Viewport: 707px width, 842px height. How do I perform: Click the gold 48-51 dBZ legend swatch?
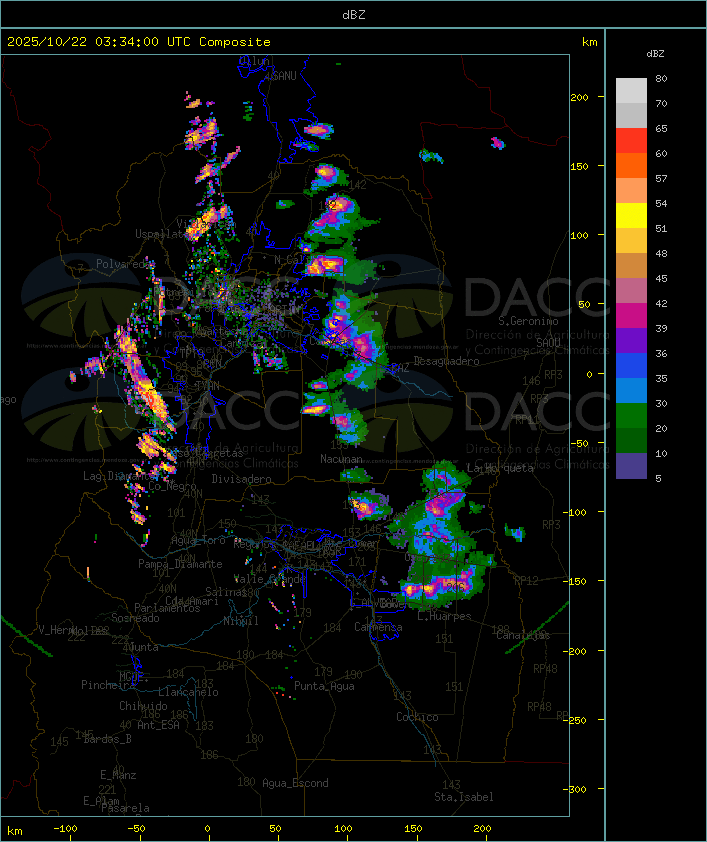coord(631,241)
